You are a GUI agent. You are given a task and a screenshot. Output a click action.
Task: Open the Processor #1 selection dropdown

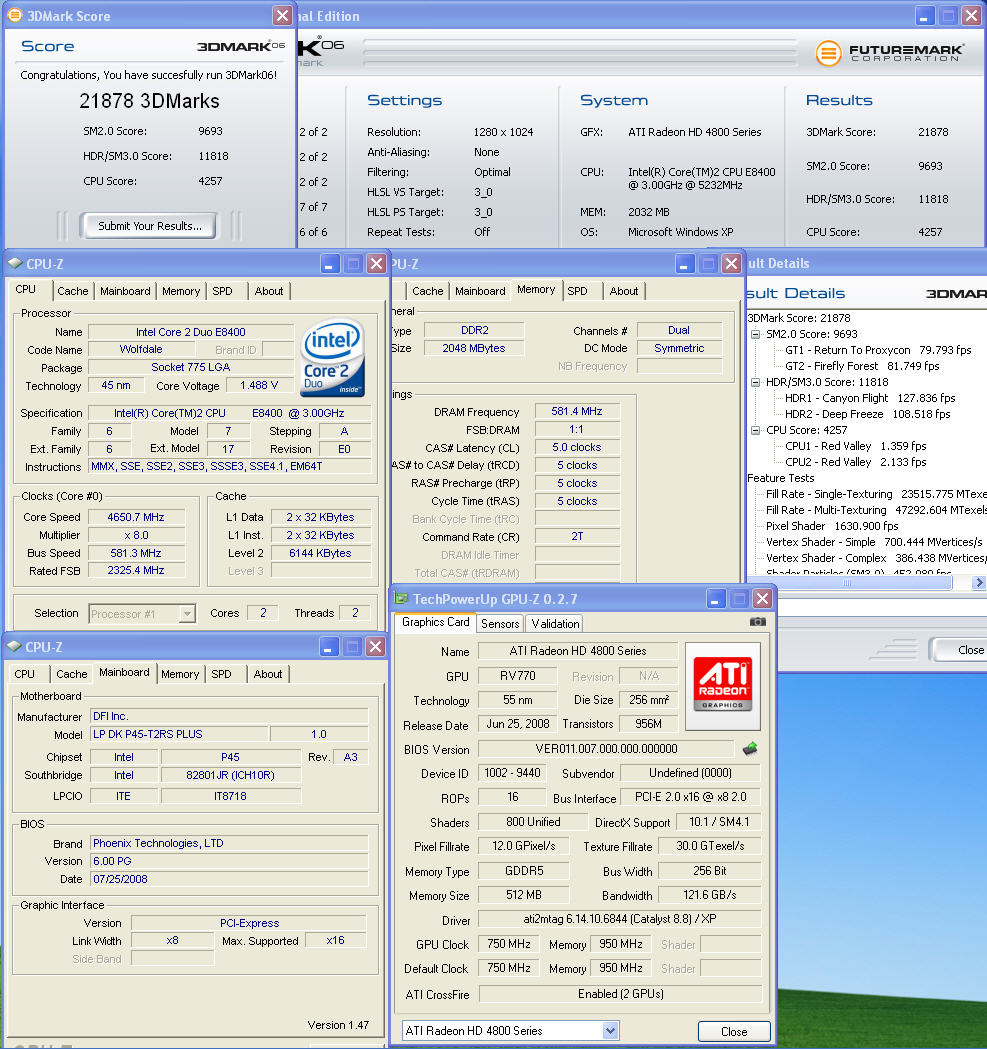[187, 613]
